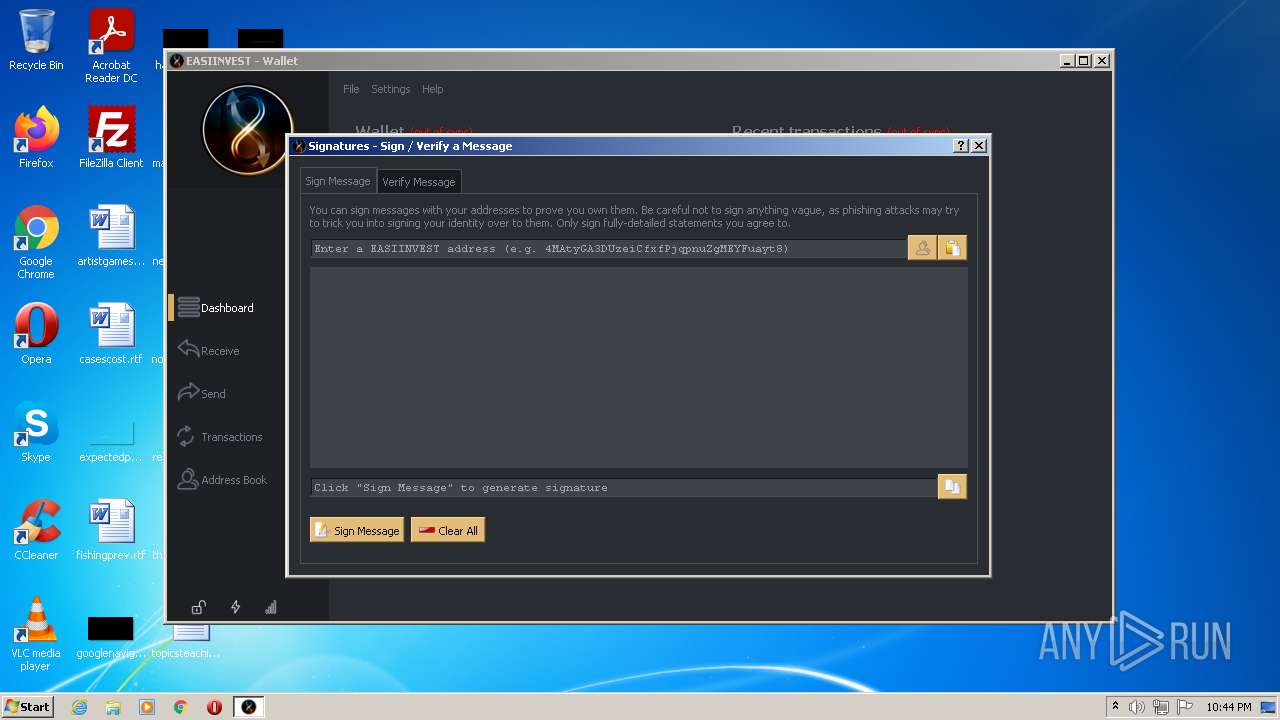Open the network tray icon
This screenshot has height=720, width=1280.
(1161, 707)
